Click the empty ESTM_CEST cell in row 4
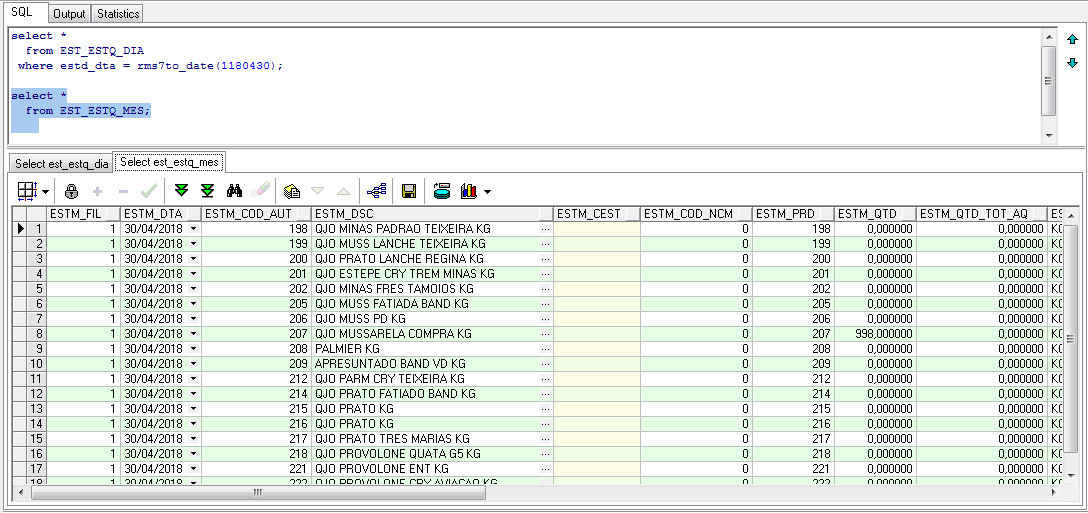 click(x=597, y=274)
